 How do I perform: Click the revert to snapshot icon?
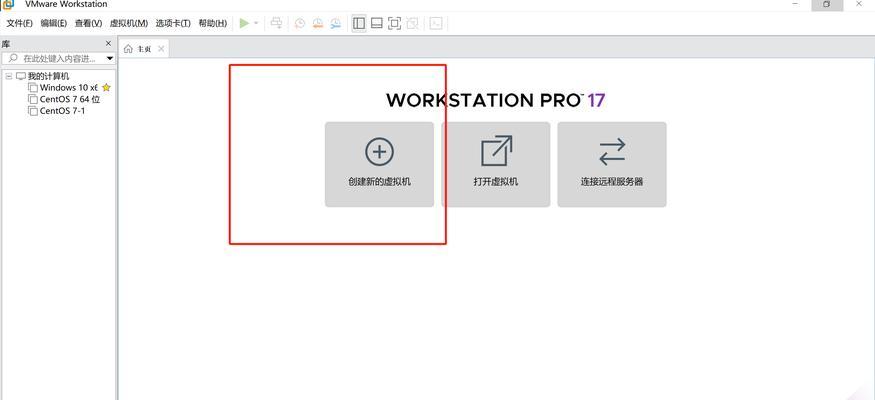coord(318,23)
